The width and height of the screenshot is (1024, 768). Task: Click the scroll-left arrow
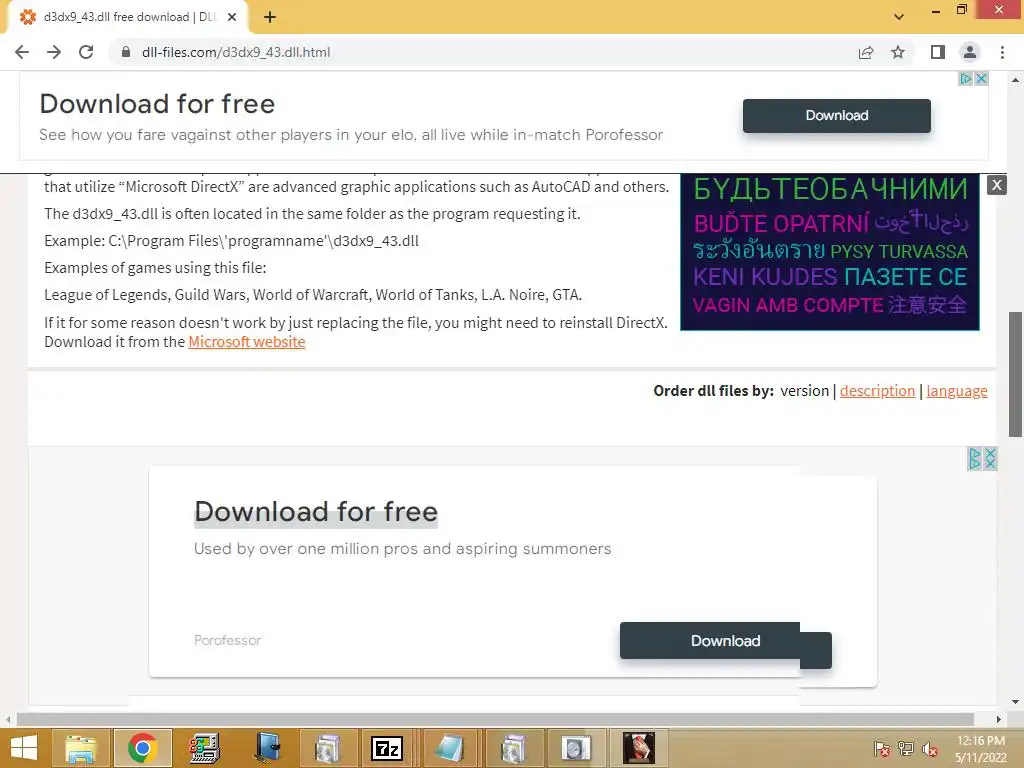8,719
